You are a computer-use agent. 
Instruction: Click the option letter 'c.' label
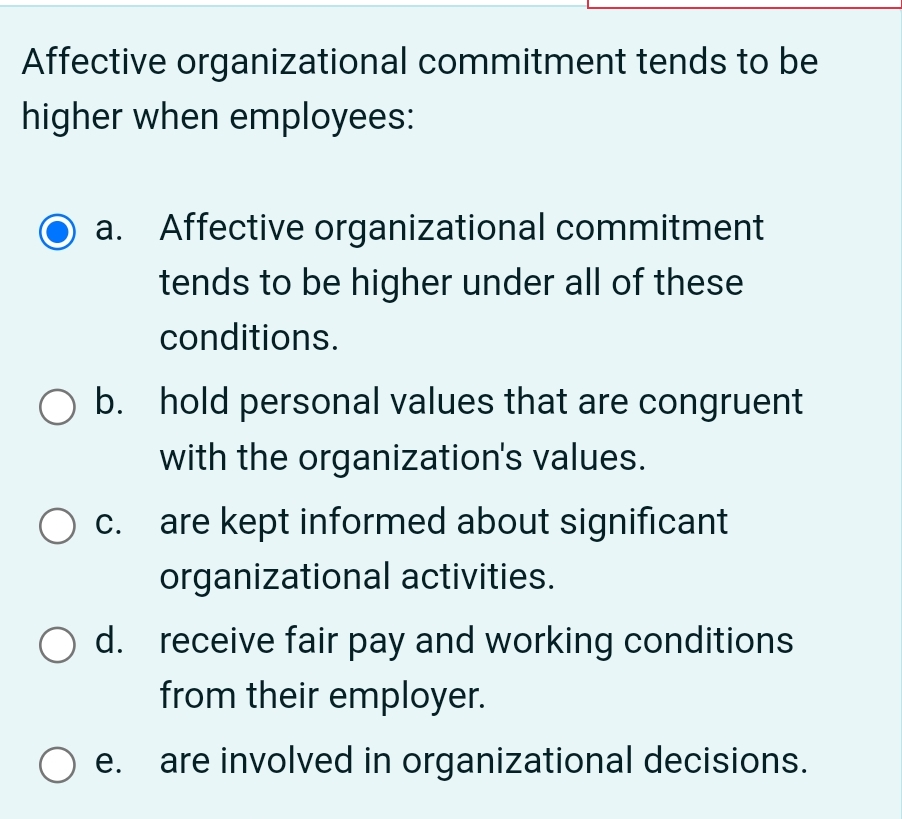pos(107,523)
